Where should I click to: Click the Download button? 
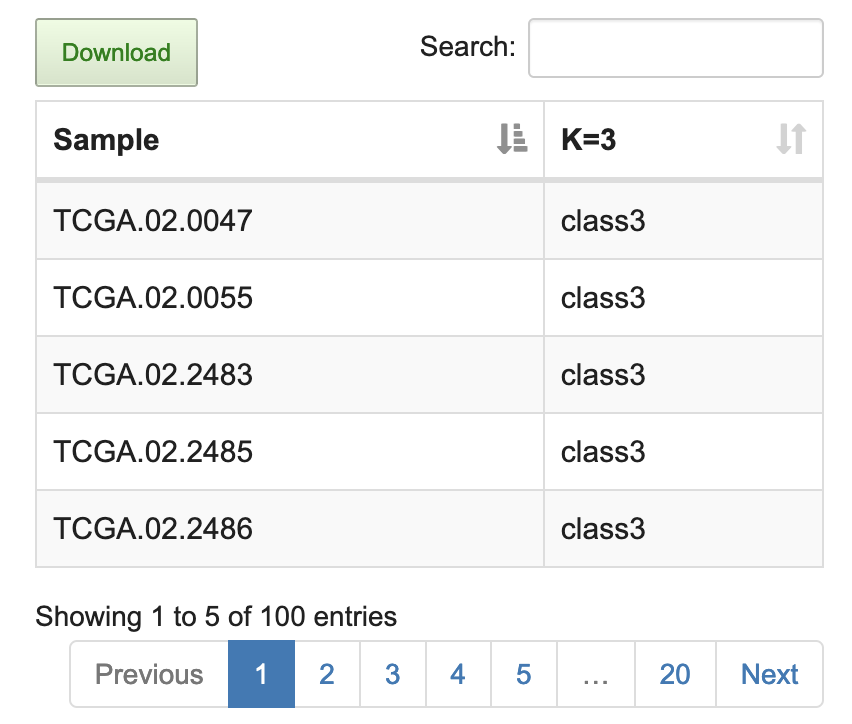(116, 53)
